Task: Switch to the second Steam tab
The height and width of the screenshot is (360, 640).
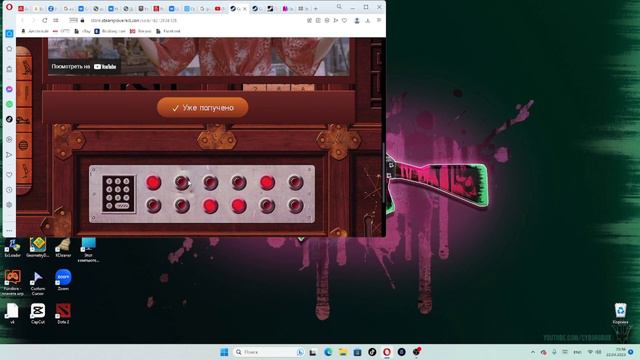Action: pyautogui.click(x=256, y=9)
